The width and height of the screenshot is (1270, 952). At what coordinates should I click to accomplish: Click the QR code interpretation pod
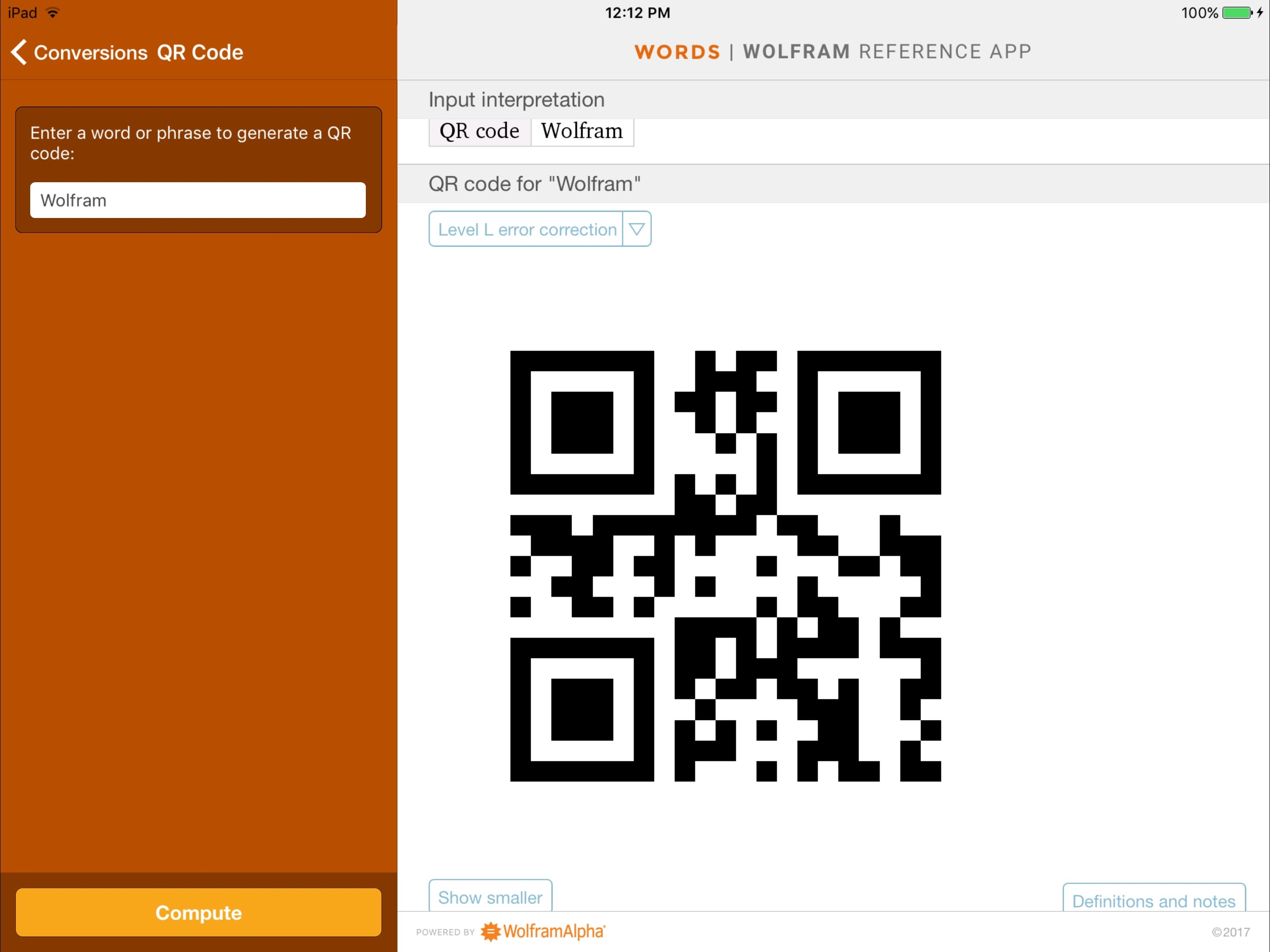tap(479, 131)
